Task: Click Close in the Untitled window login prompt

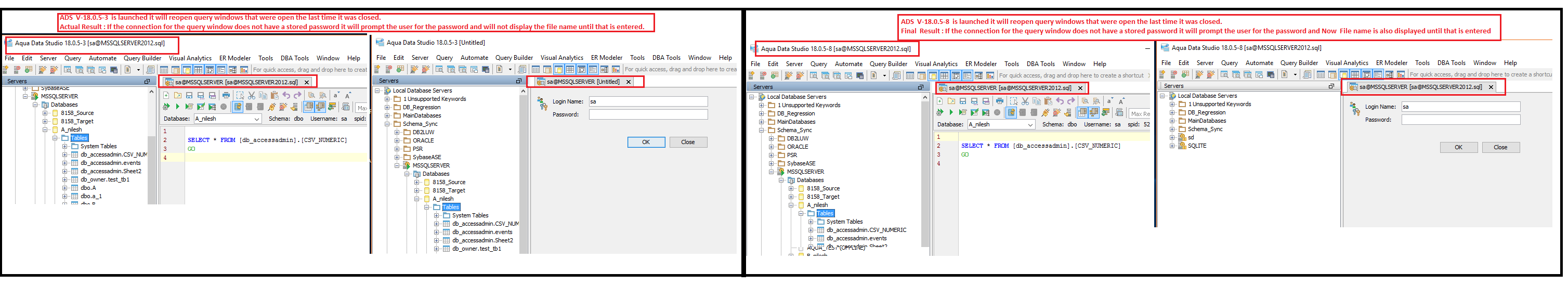Action: point(688,142)
